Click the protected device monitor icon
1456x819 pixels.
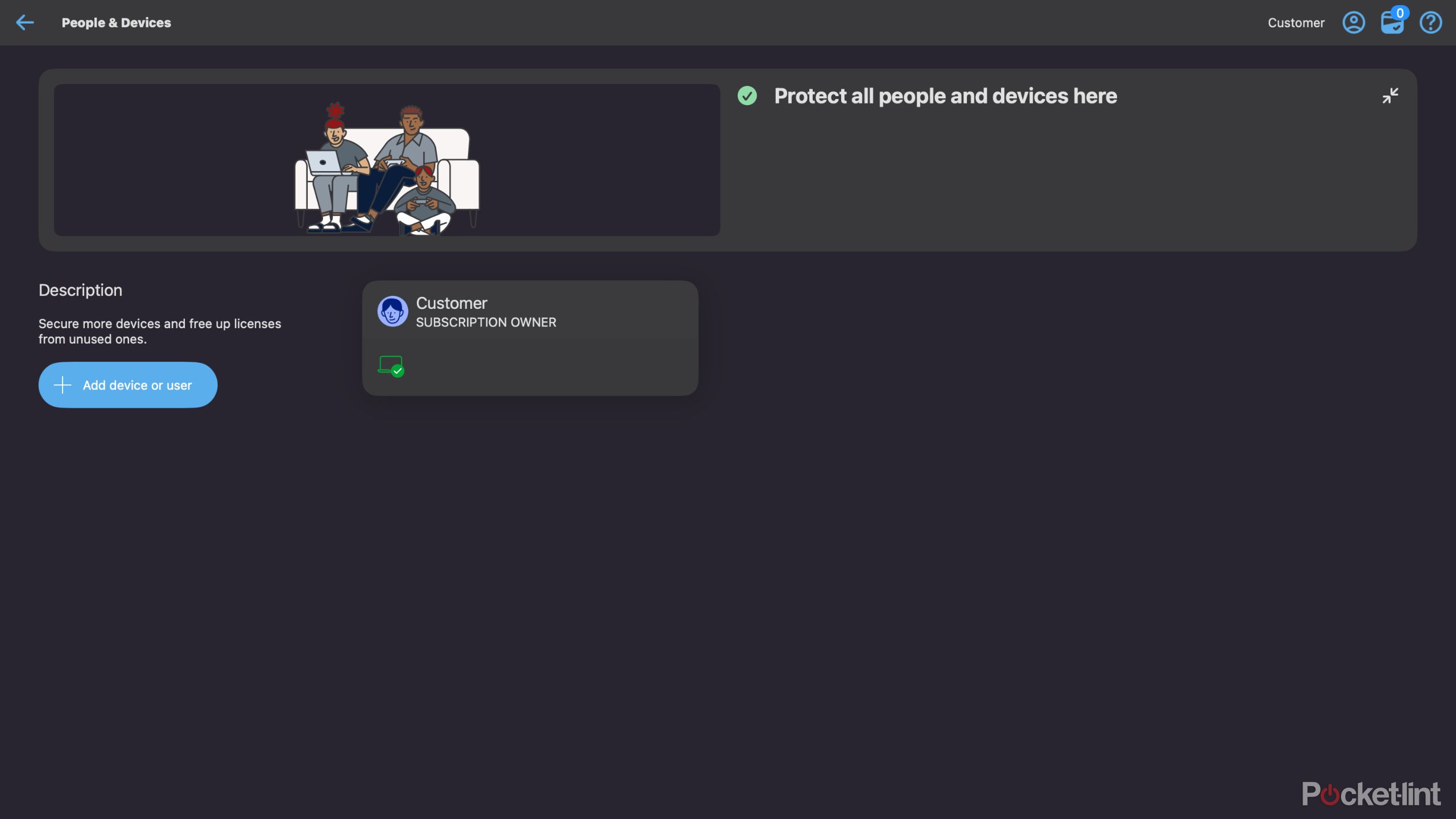tap(390, 366)
